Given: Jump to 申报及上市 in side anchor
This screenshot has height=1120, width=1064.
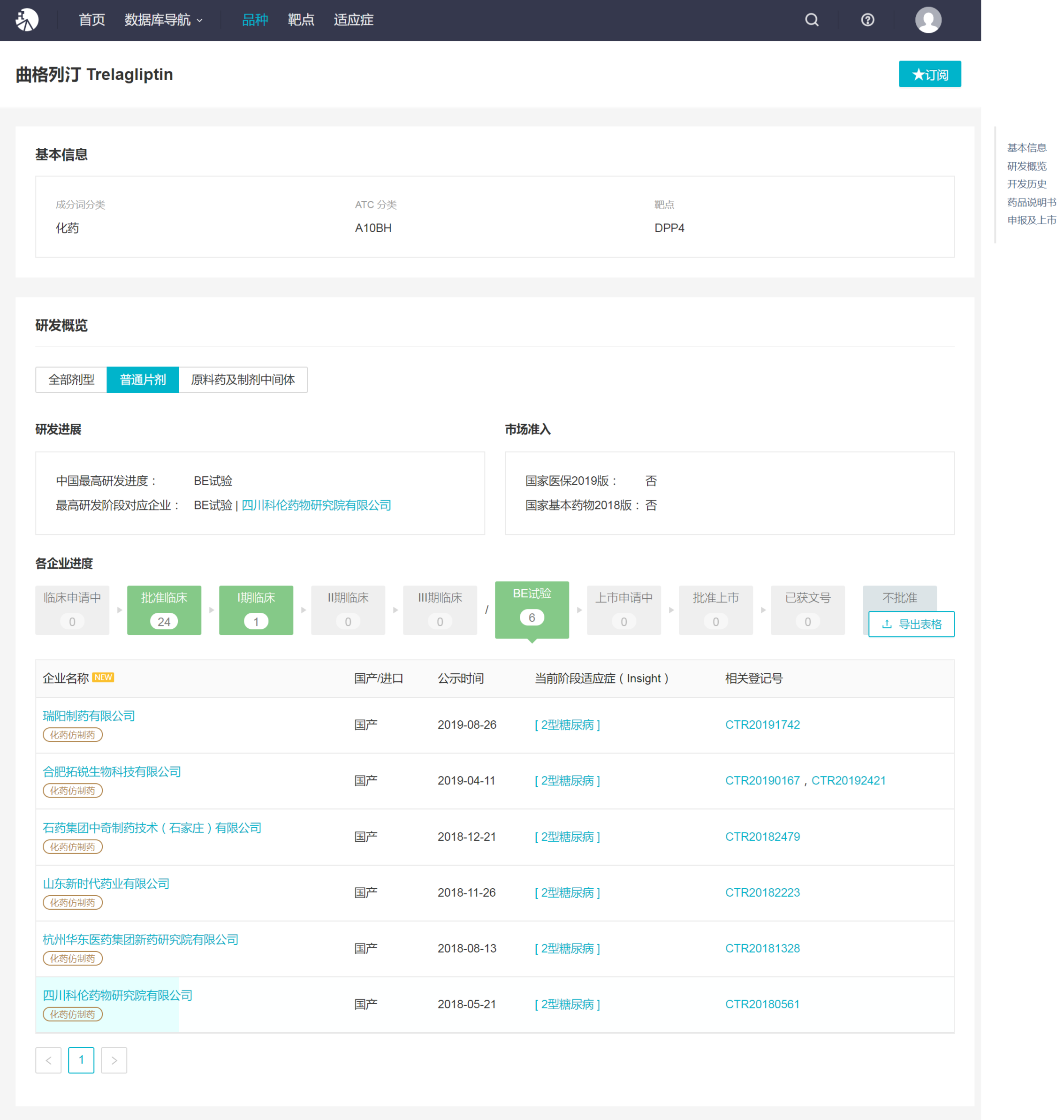Looking at the screenshot, I should click(x=1032, y=220).
